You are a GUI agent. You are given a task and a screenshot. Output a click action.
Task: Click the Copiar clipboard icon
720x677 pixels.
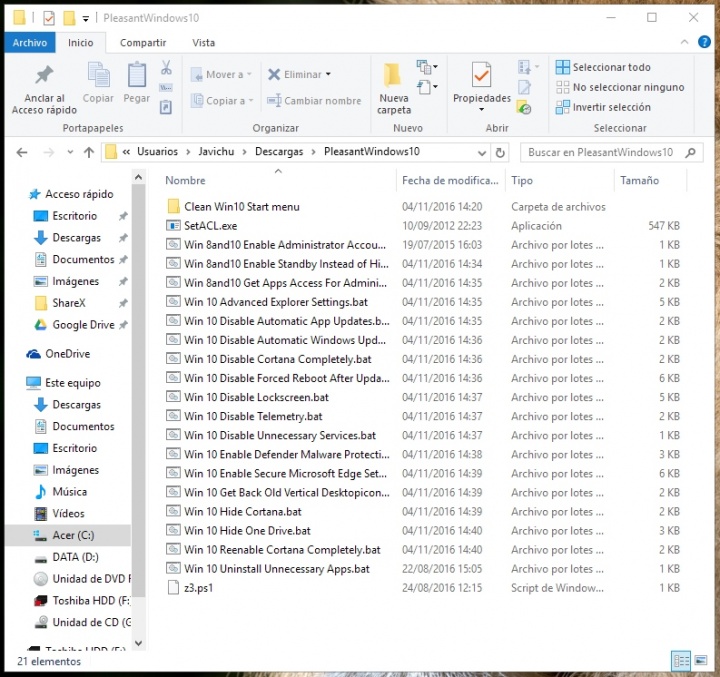pos(98,74)
